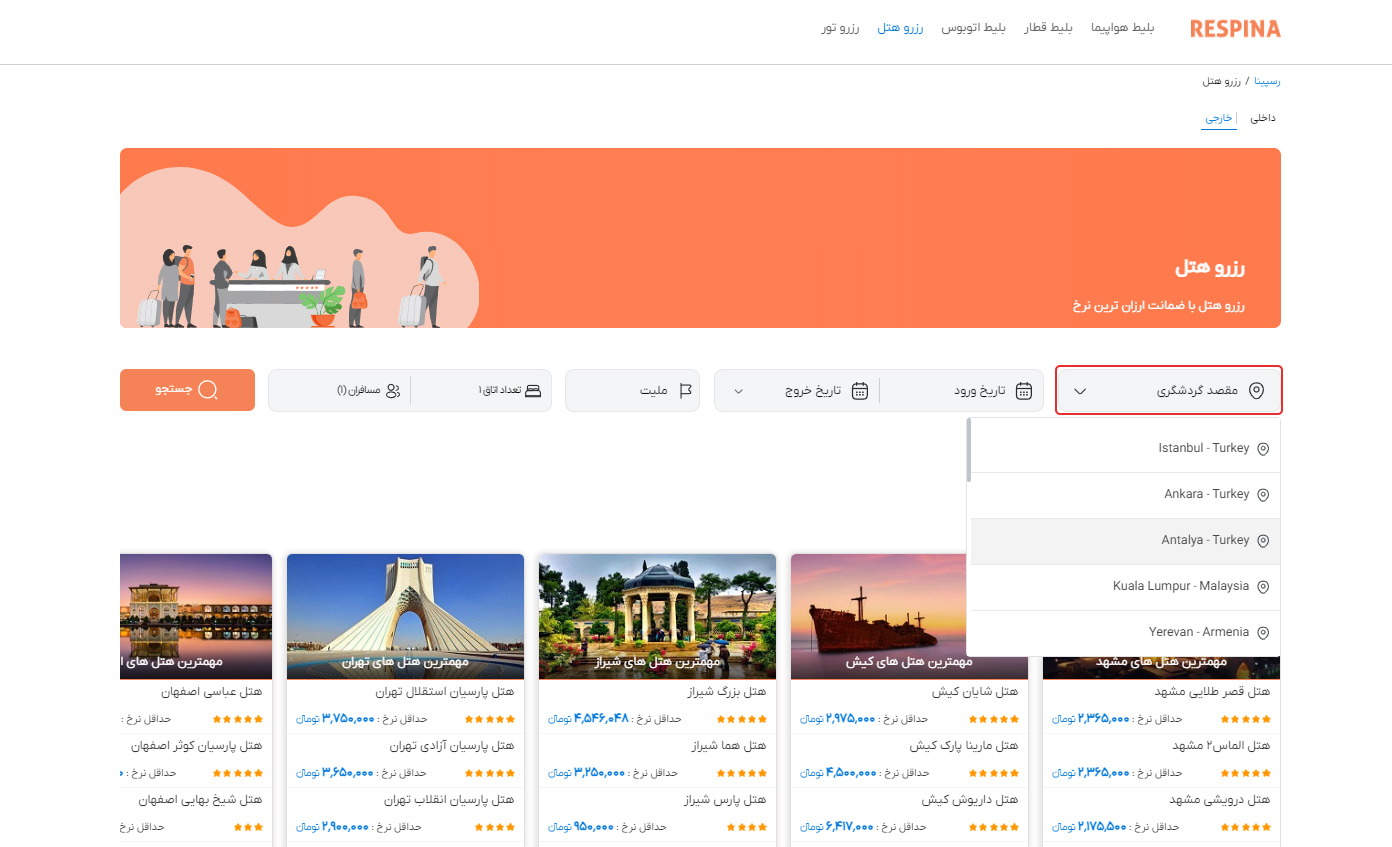Click the location pin icon in destination field
Viewport: 1392px width, 847px height.
tap(1257, 391)
